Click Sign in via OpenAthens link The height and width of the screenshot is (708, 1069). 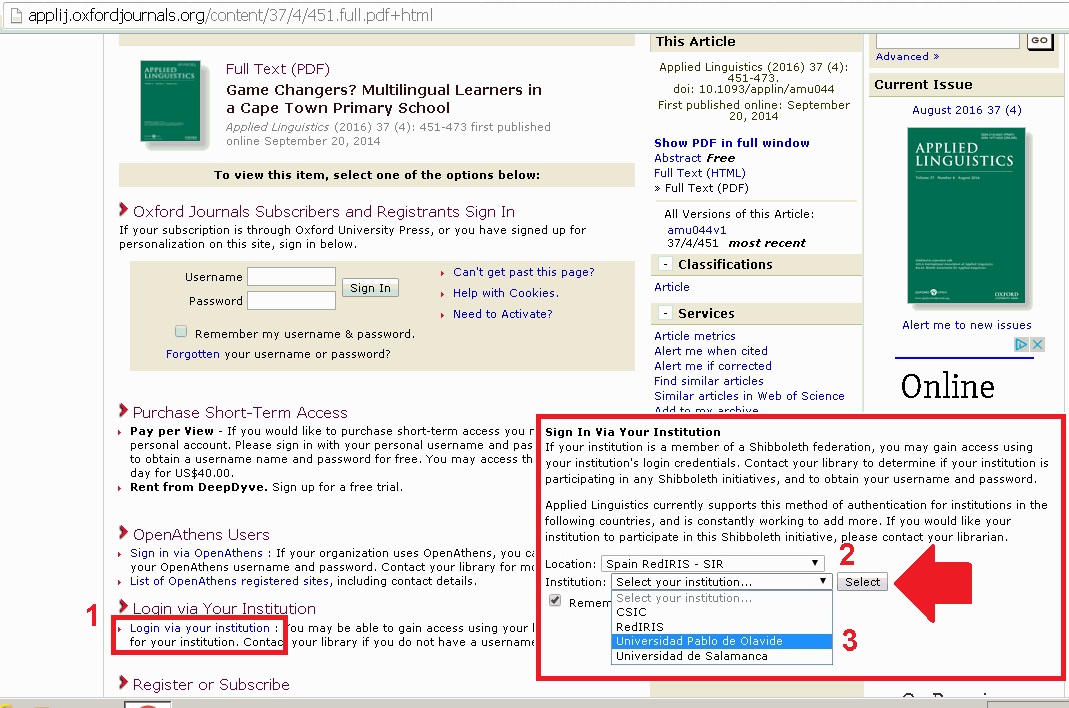[x=196, y=553]
